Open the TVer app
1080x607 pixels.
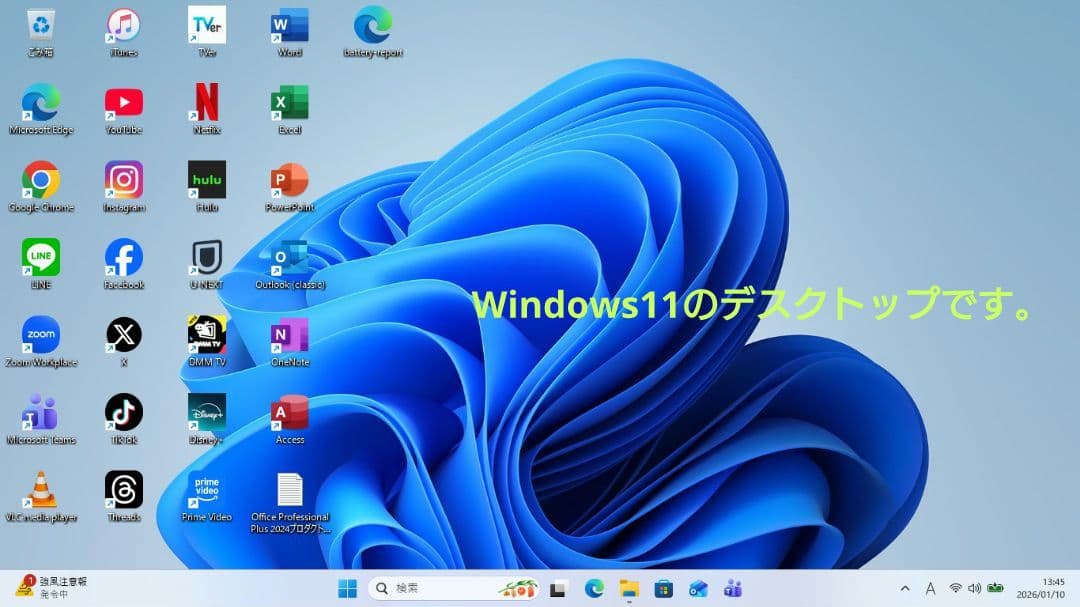(x=206, y=25)
